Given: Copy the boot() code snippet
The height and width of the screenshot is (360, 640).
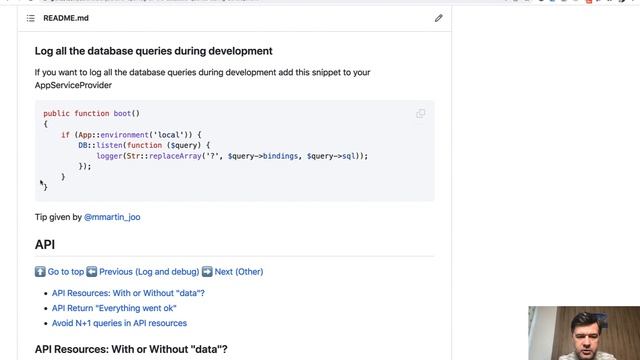Looking at the screenshot, I should [x=420, y=113].
